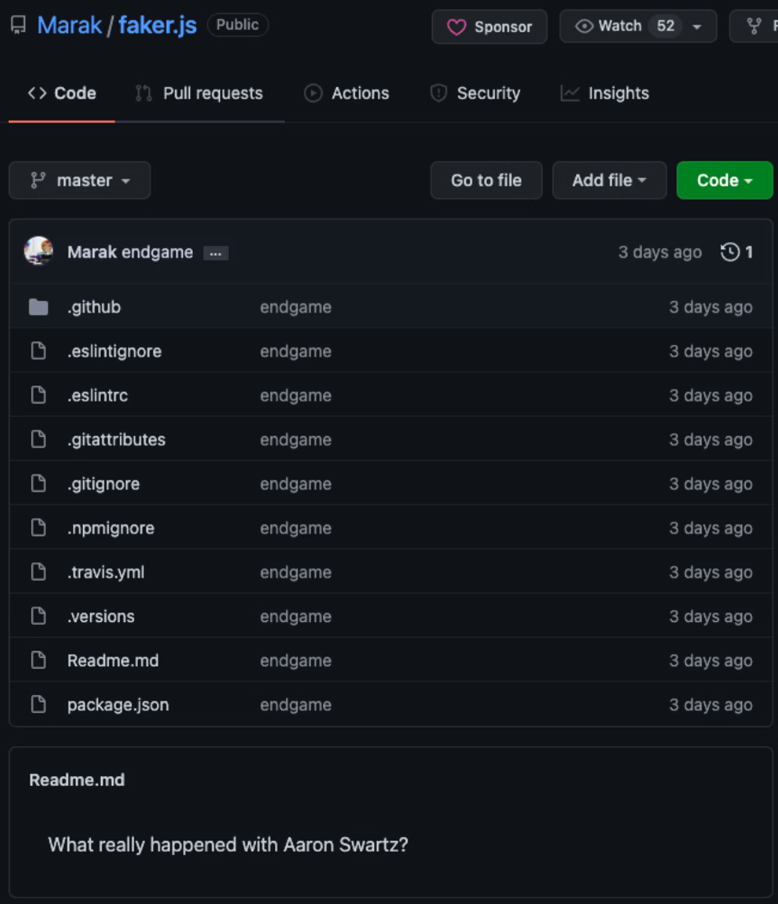The image size is (778, 904).
Task: Click the Public visibility badge
Action: pyautogui.click(x=238, y=25)
